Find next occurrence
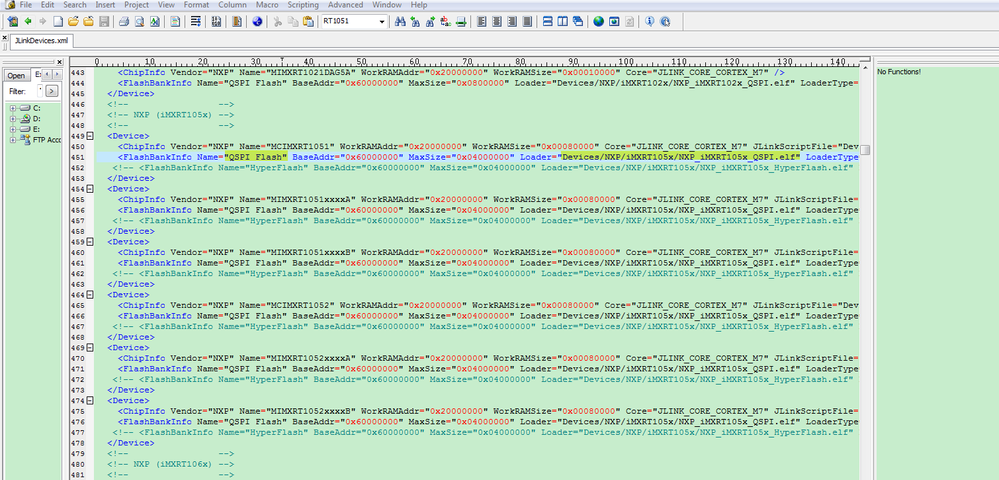Image resolution: width=999 pixels, height=480 pixels. pyautogui.click(x=430, y=22)
